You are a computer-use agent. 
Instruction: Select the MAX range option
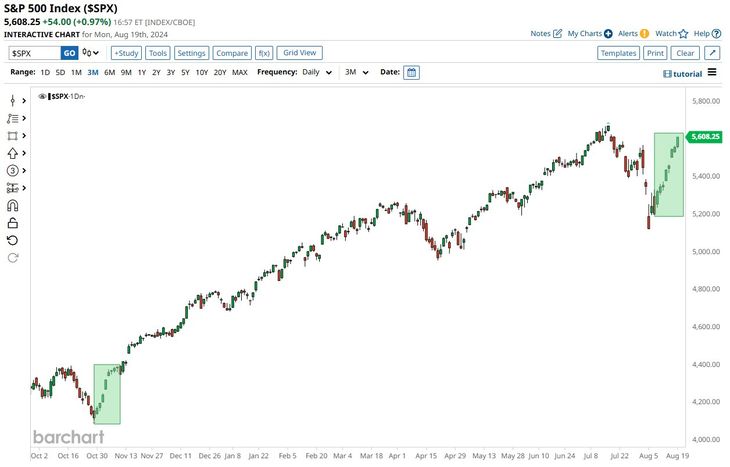click(x=240, y=72)
